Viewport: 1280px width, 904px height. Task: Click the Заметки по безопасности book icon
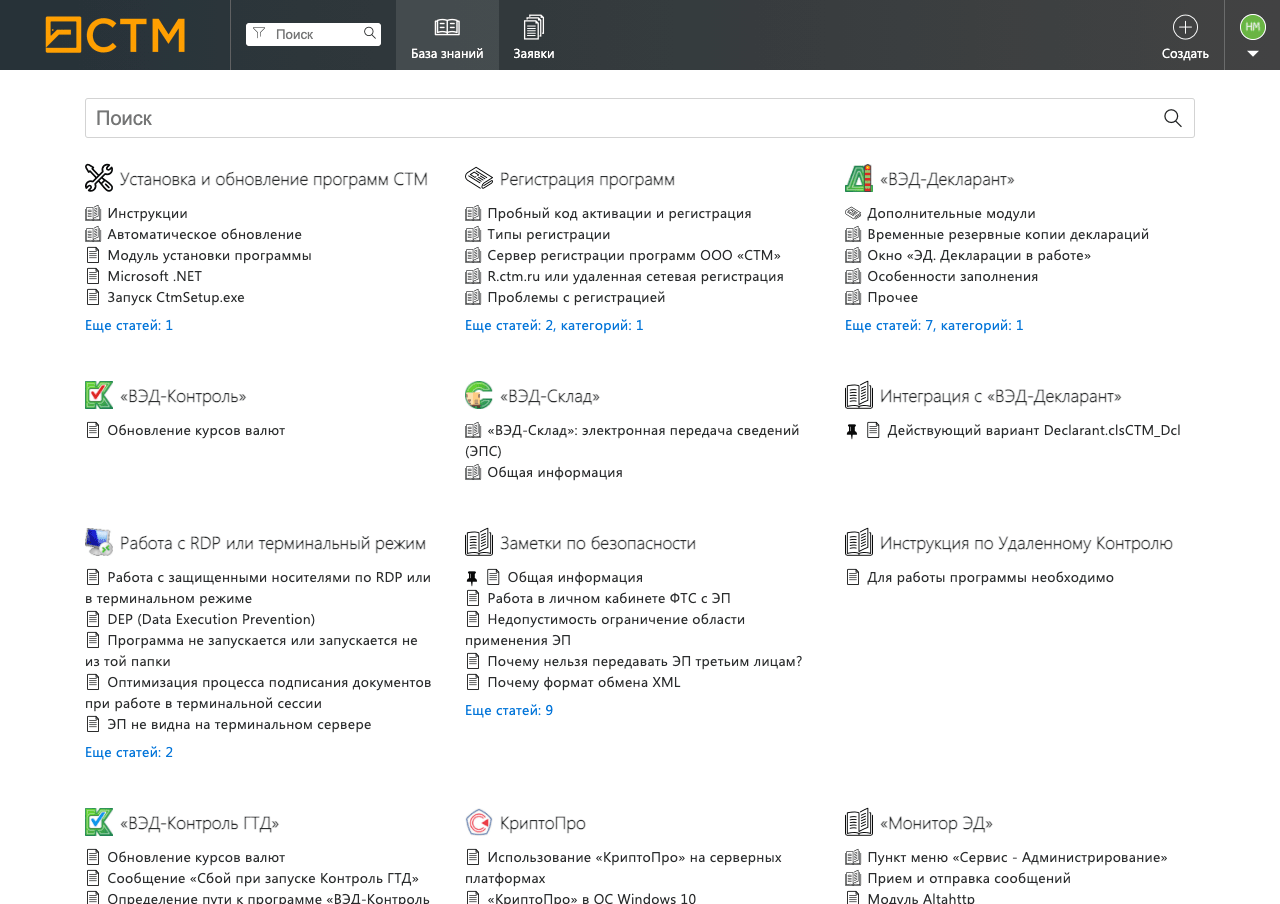pyautogui.click(x=479, y=542)
